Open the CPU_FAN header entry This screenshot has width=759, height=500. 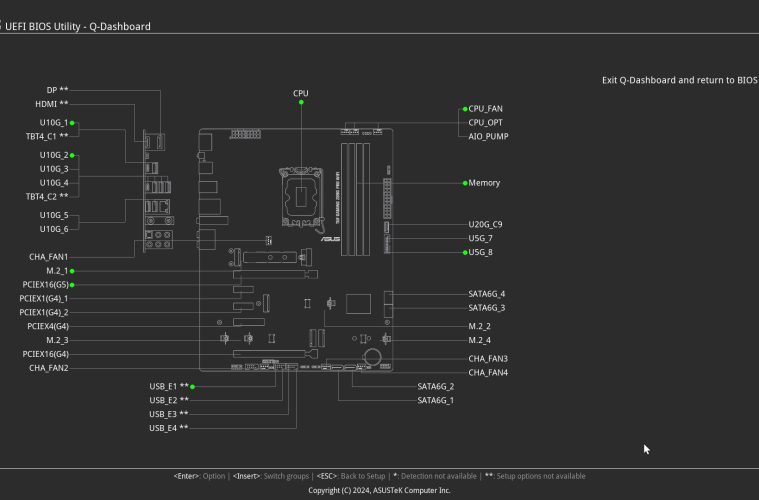click(486, 109)
